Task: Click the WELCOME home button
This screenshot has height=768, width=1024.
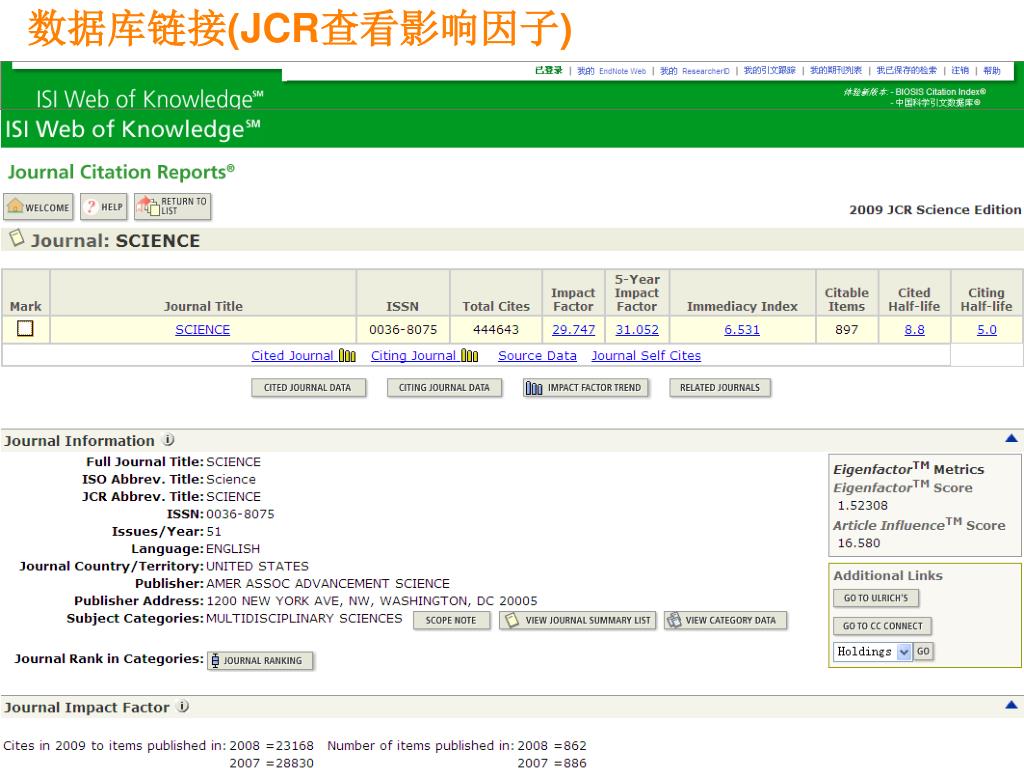Action: [x=39, y=207]
